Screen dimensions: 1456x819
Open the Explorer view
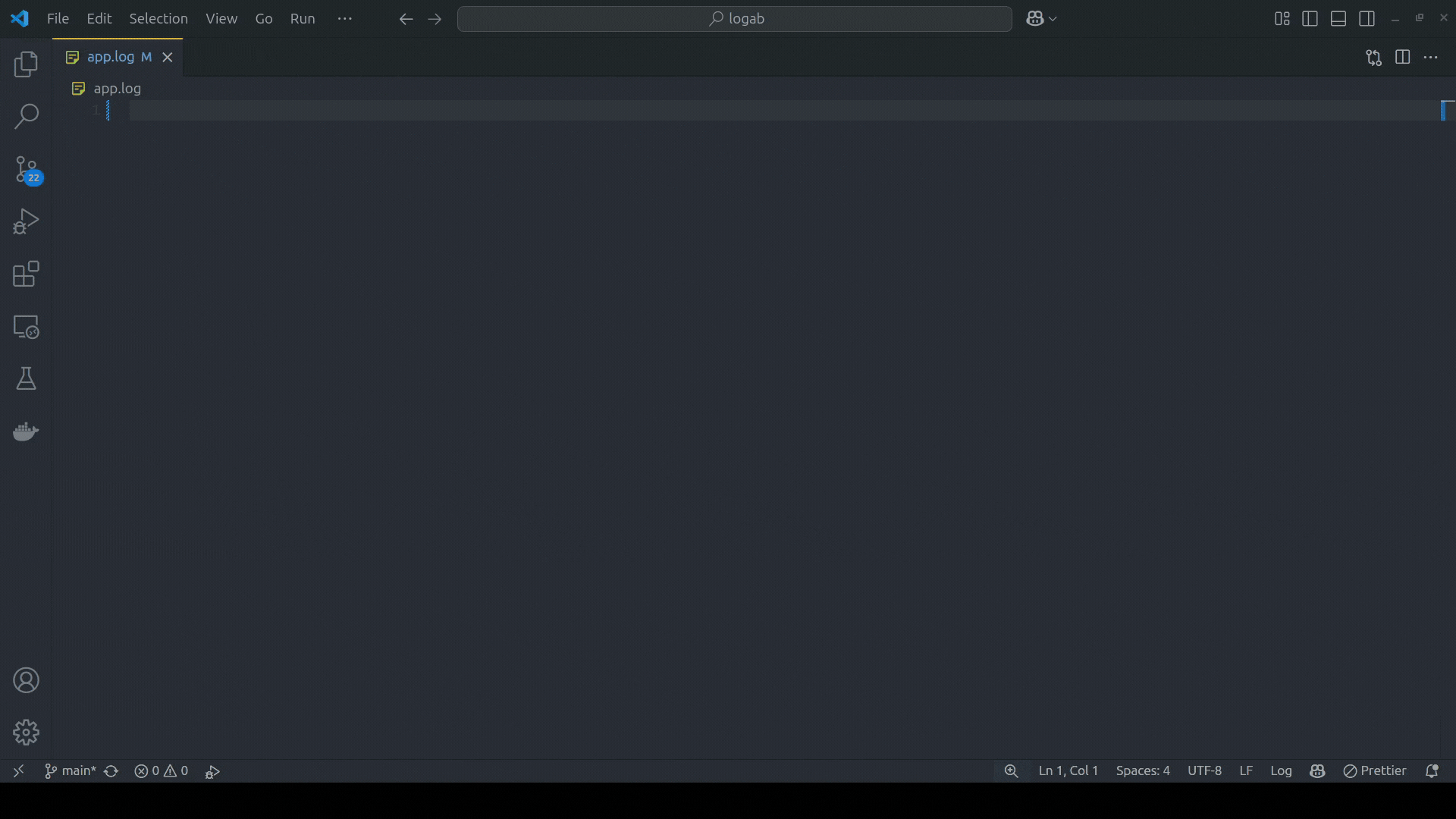[26, 64]
